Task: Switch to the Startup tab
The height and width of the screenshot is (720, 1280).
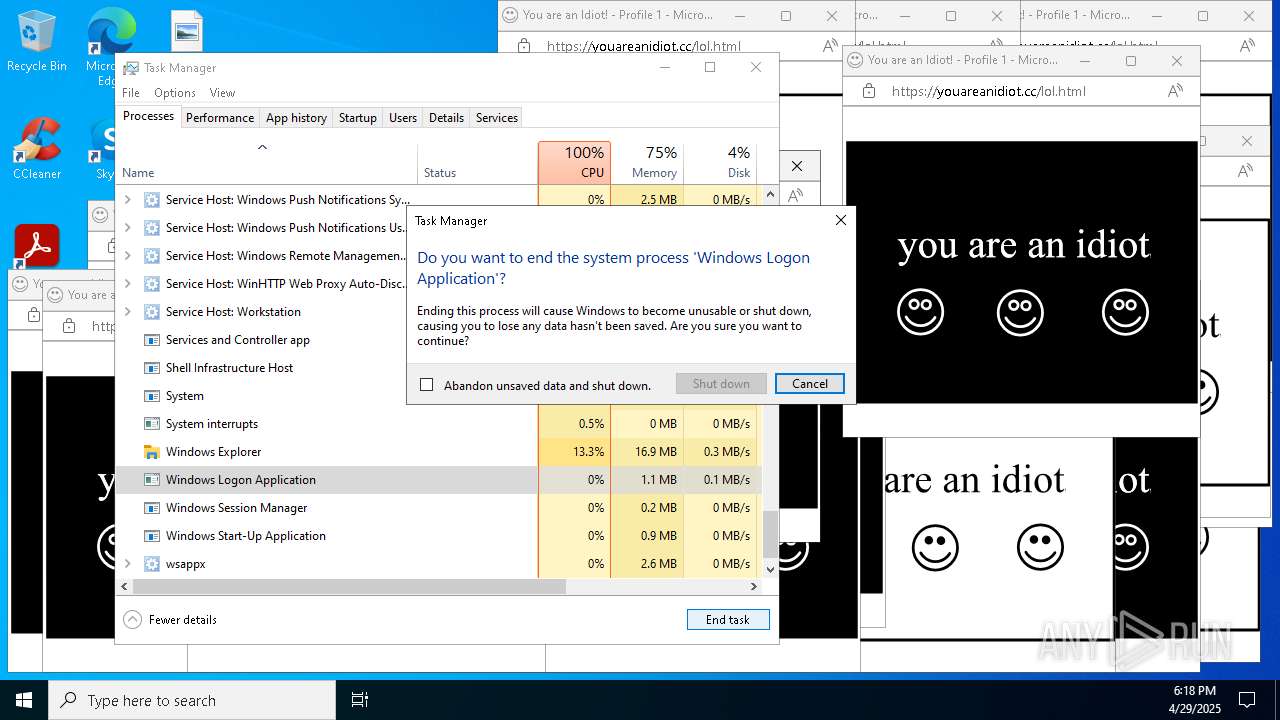Action: (357, 118)
